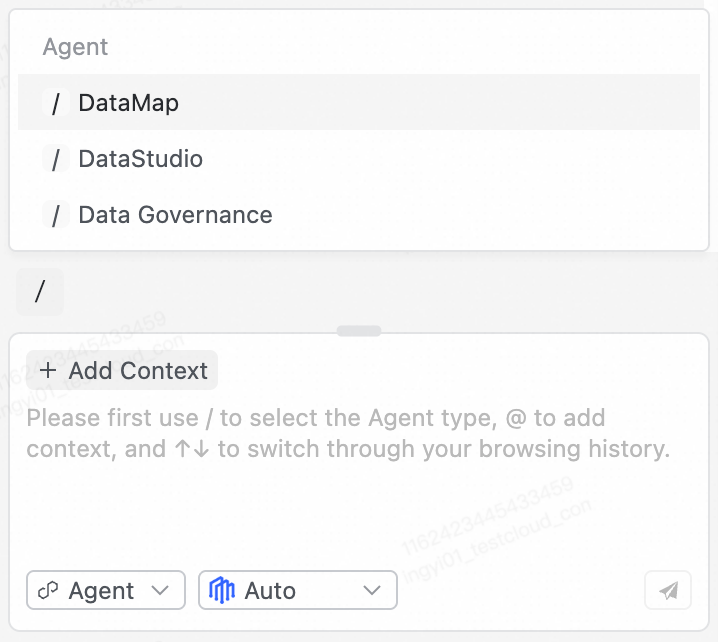
Task: Click the slash command chip above the input box
Action: (x=40, y=292)
